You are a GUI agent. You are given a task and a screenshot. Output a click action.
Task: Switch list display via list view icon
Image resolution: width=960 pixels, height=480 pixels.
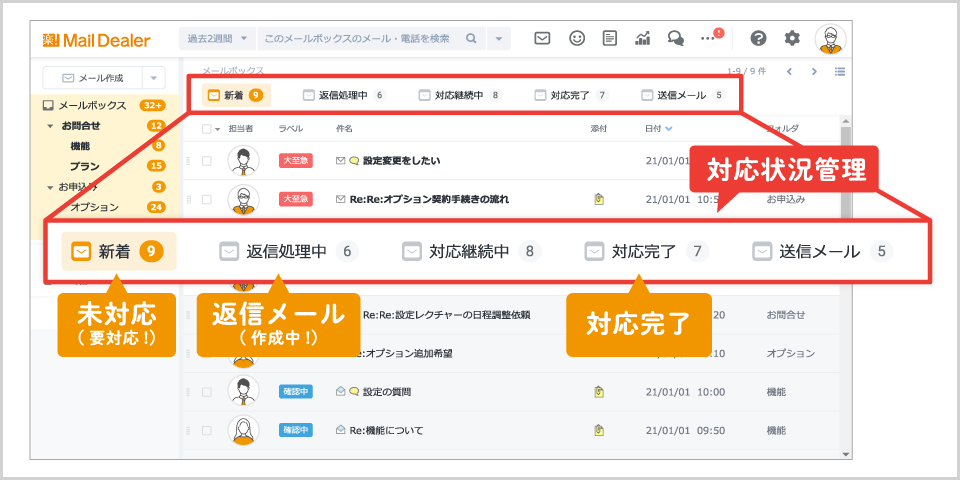click(840, 72)
